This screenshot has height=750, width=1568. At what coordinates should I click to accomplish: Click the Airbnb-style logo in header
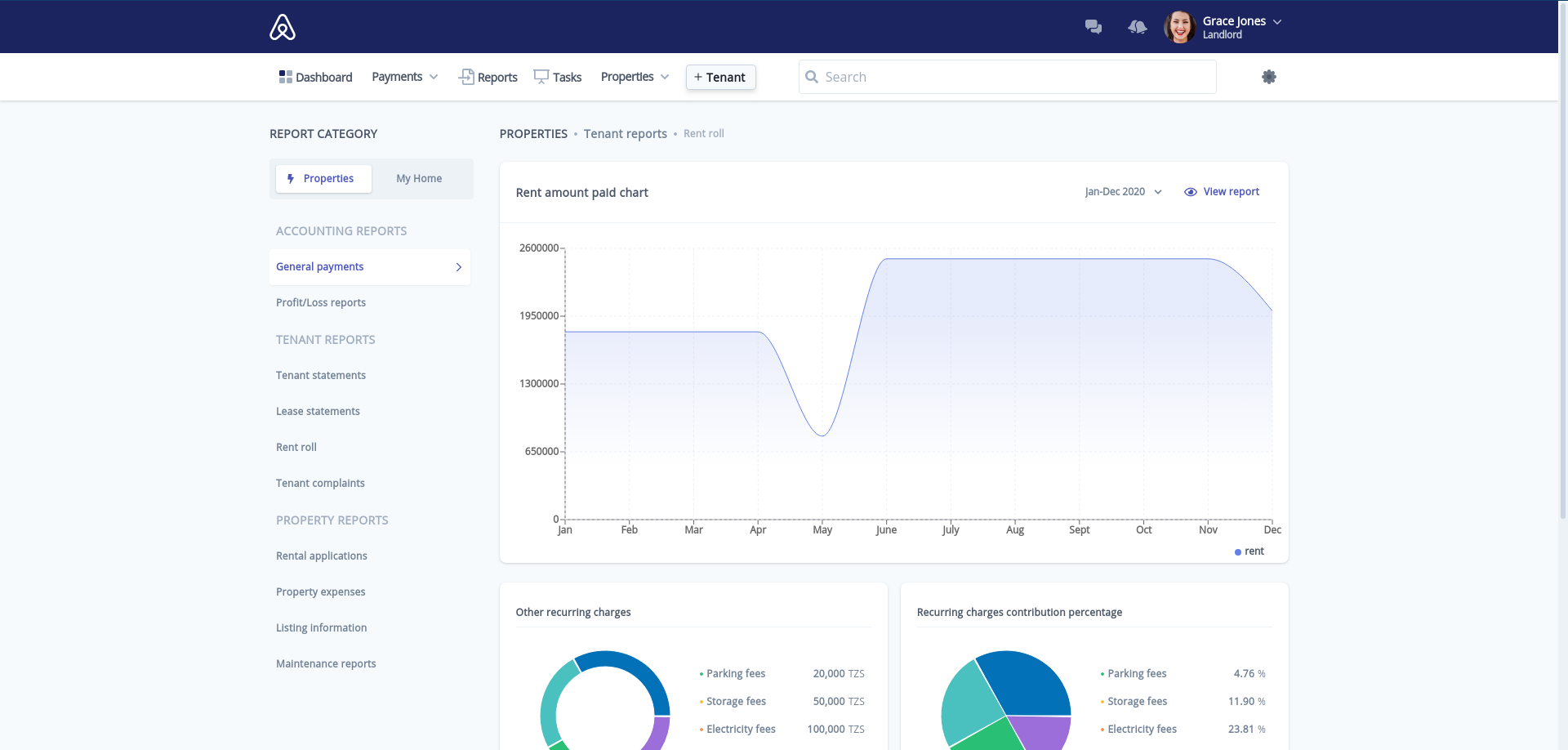pyautogui.click(x=283, y=27)
